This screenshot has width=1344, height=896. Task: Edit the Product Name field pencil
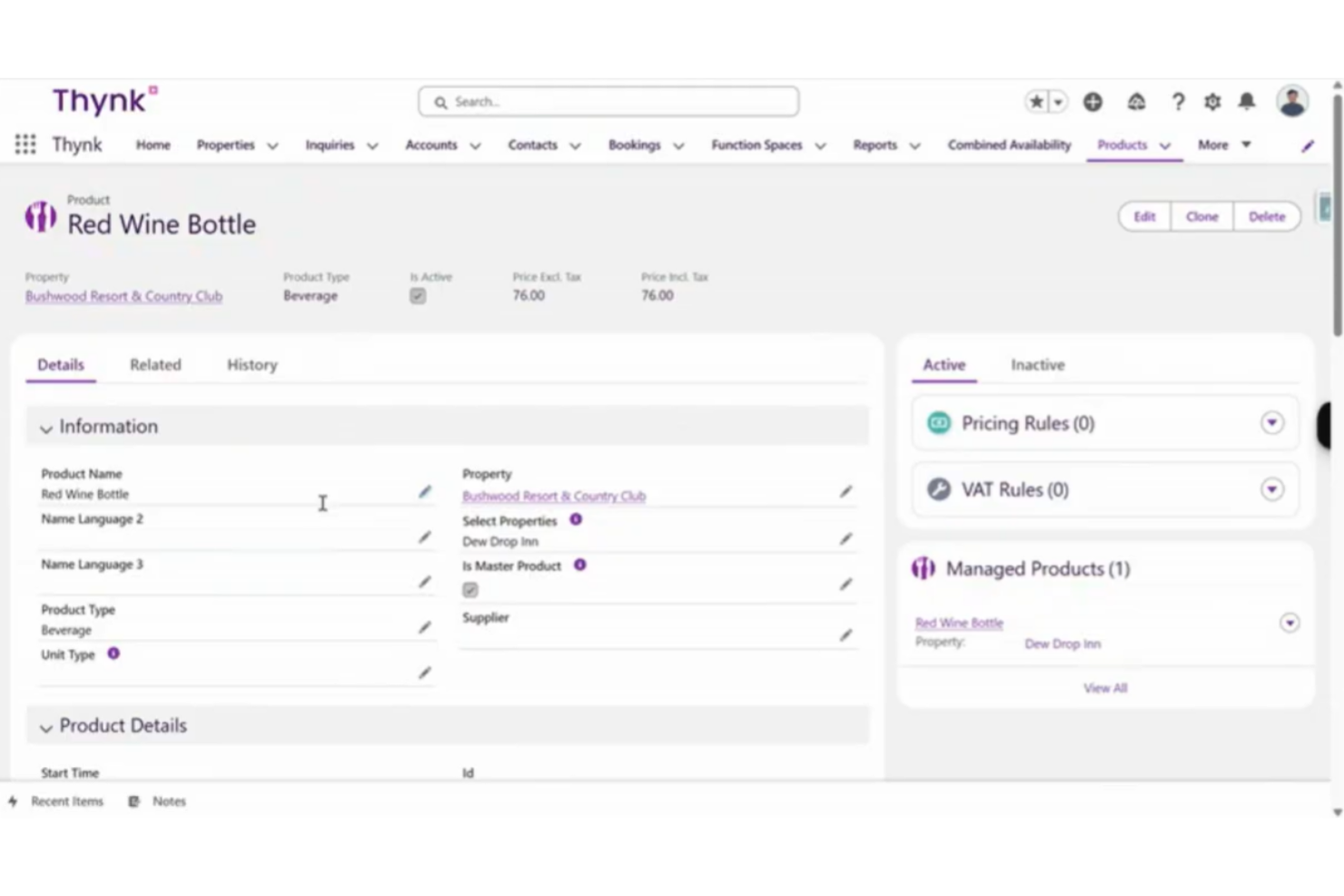424,492
